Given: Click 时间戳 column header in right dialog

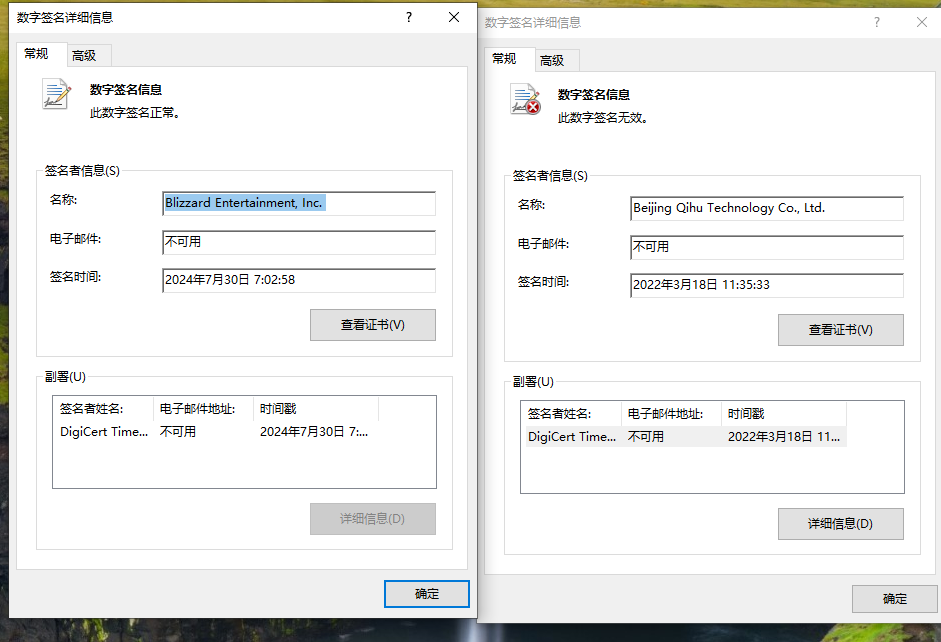Looking at the screenshot, I should point(784,414).
